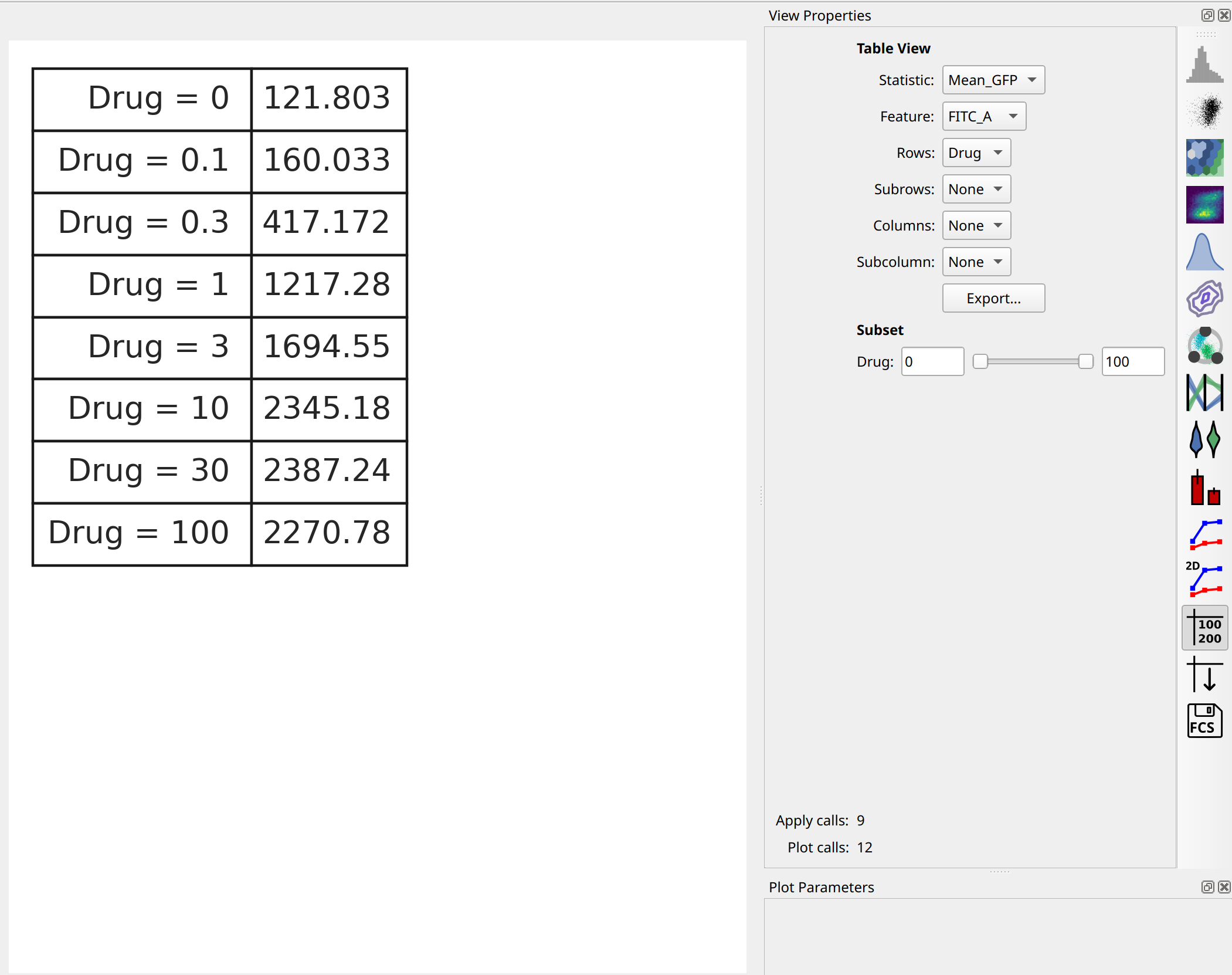Click the Drug subset maximum value field
Screen dimensions: 1232x975
click(1133, 362)
